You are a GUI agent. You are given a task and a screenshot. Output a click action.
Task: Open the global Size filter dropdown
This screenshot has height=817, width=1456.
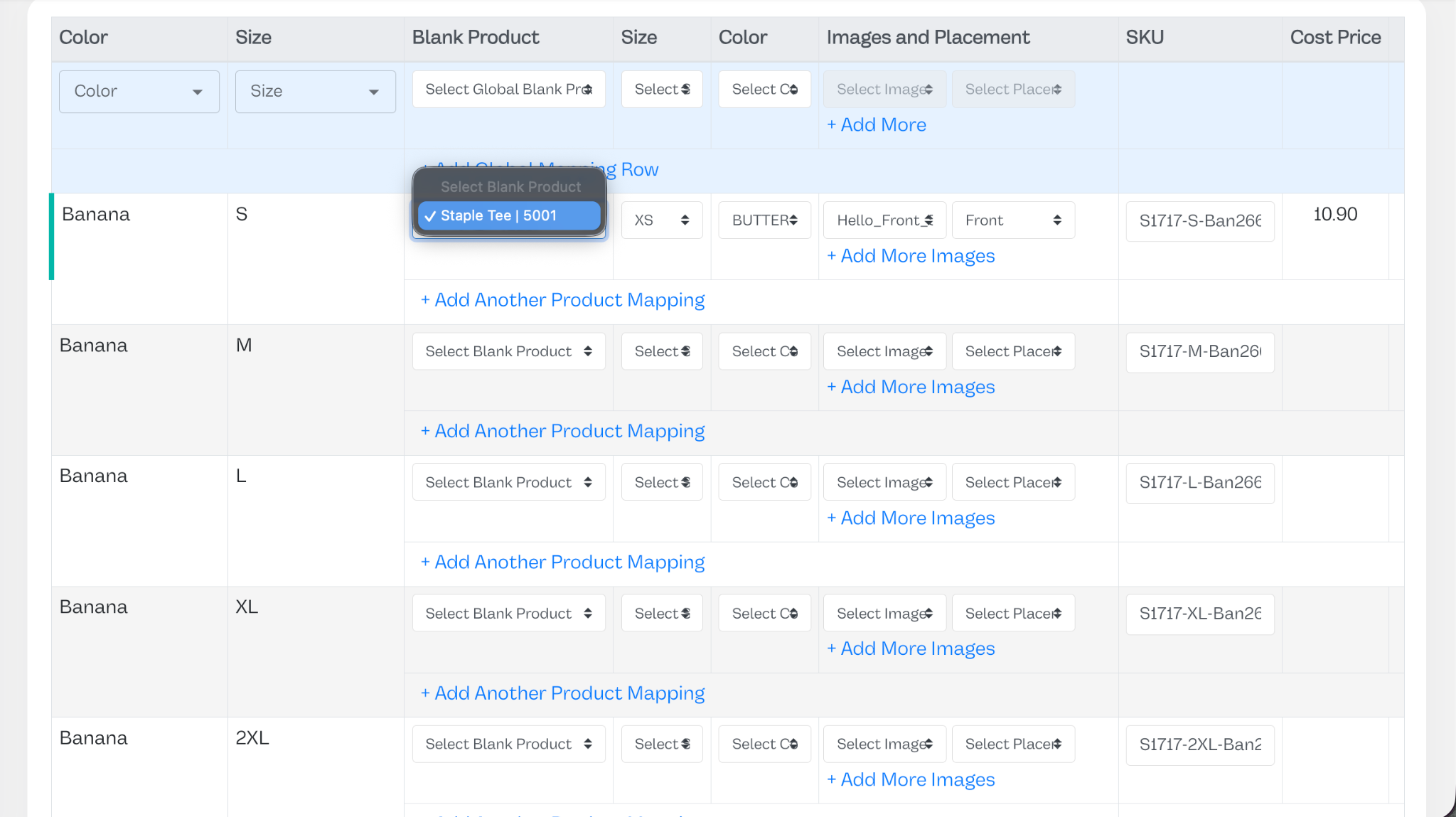[316, 92]
